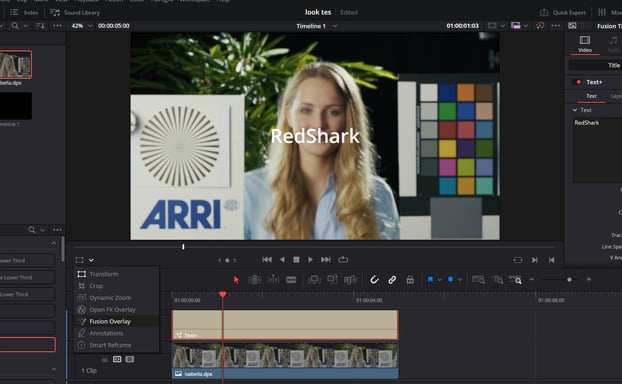The image size is (622, 384).
Task: Click the detail zoom icon
Action: (497, 280)
